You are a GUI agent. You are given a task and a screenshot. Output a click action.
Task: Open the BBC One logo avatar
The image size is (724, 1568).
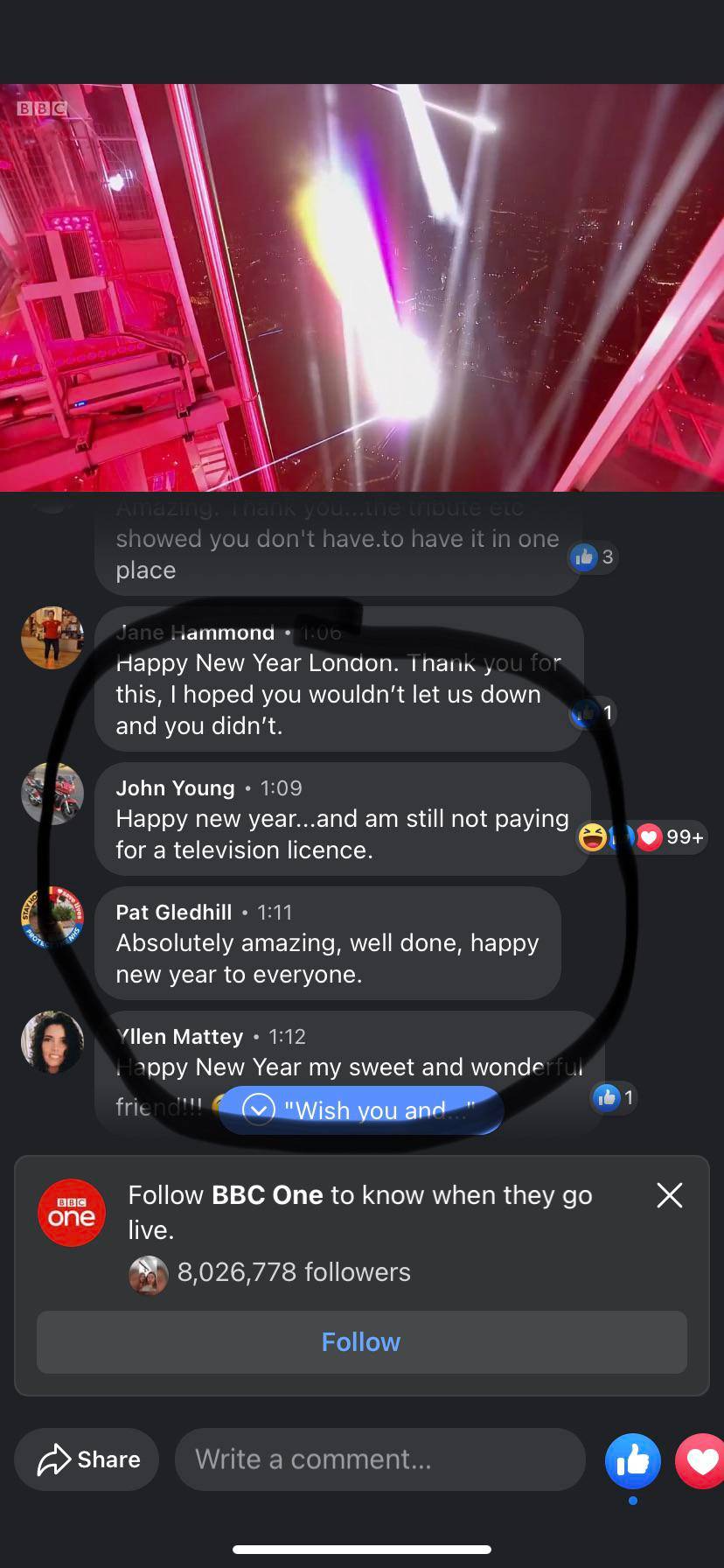pos(72,1213)
